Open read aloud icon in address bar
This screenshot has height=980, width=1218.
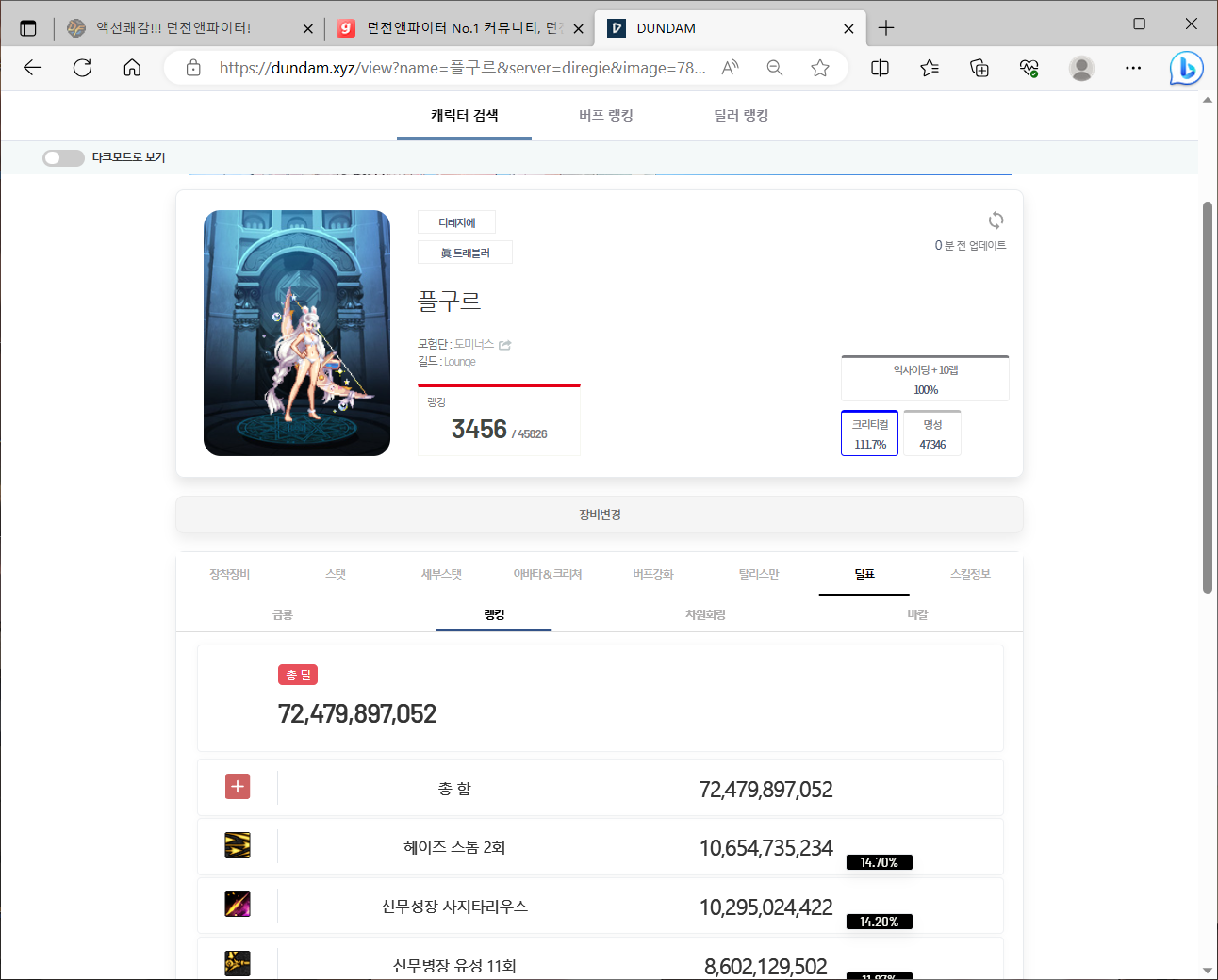[x=731, y=68]
